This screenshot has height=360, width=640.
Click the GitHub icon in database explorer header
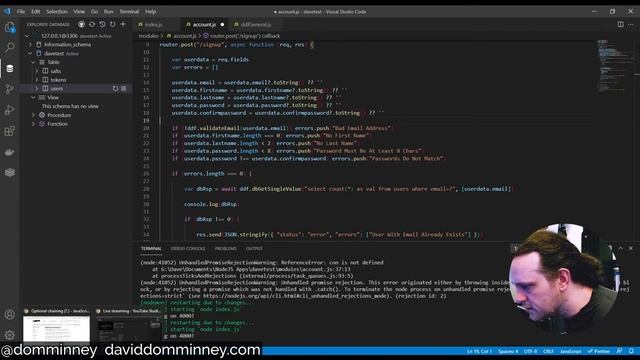click(x=82, y=24)
